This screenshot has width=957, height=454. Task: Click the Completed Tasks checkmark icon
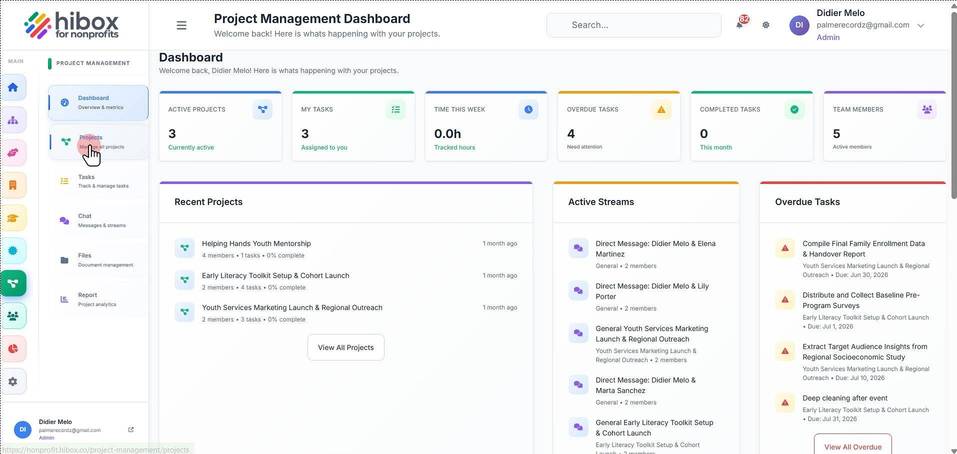[794, 110]
